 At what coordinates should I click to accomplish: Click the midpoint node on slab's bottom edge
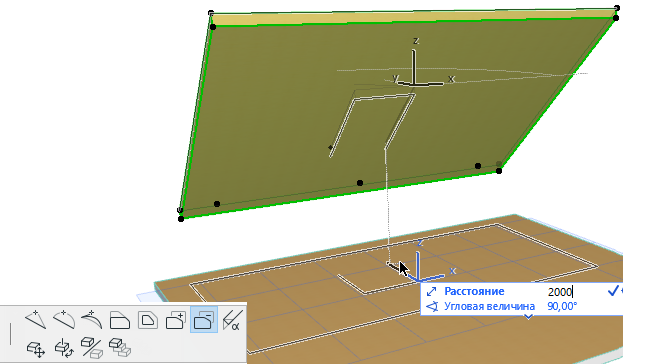(360, 183)
